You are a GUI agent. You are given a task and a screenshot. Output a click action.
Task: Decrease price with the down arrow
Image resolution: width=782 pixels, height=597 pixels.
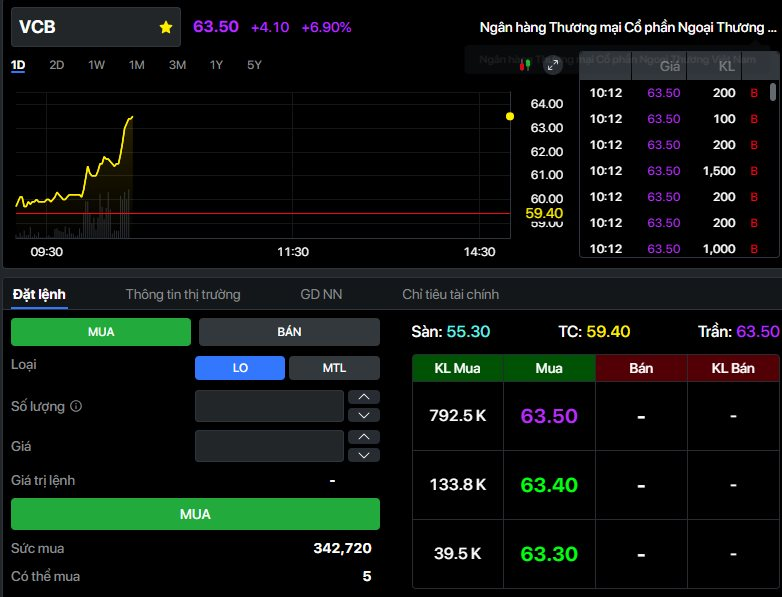click(x=363, y=455)
